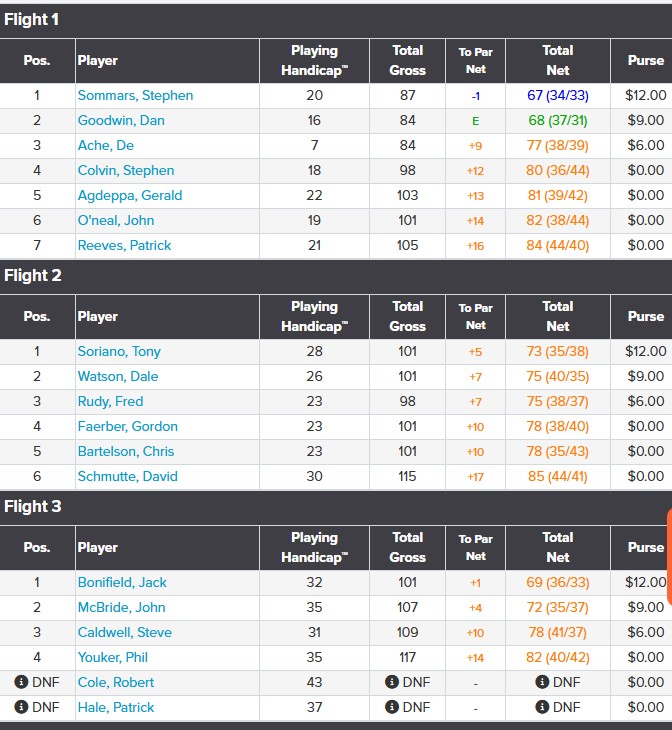672x730 pixels.
Task: Open Schmutte, David player link
Action: [127, 476]
